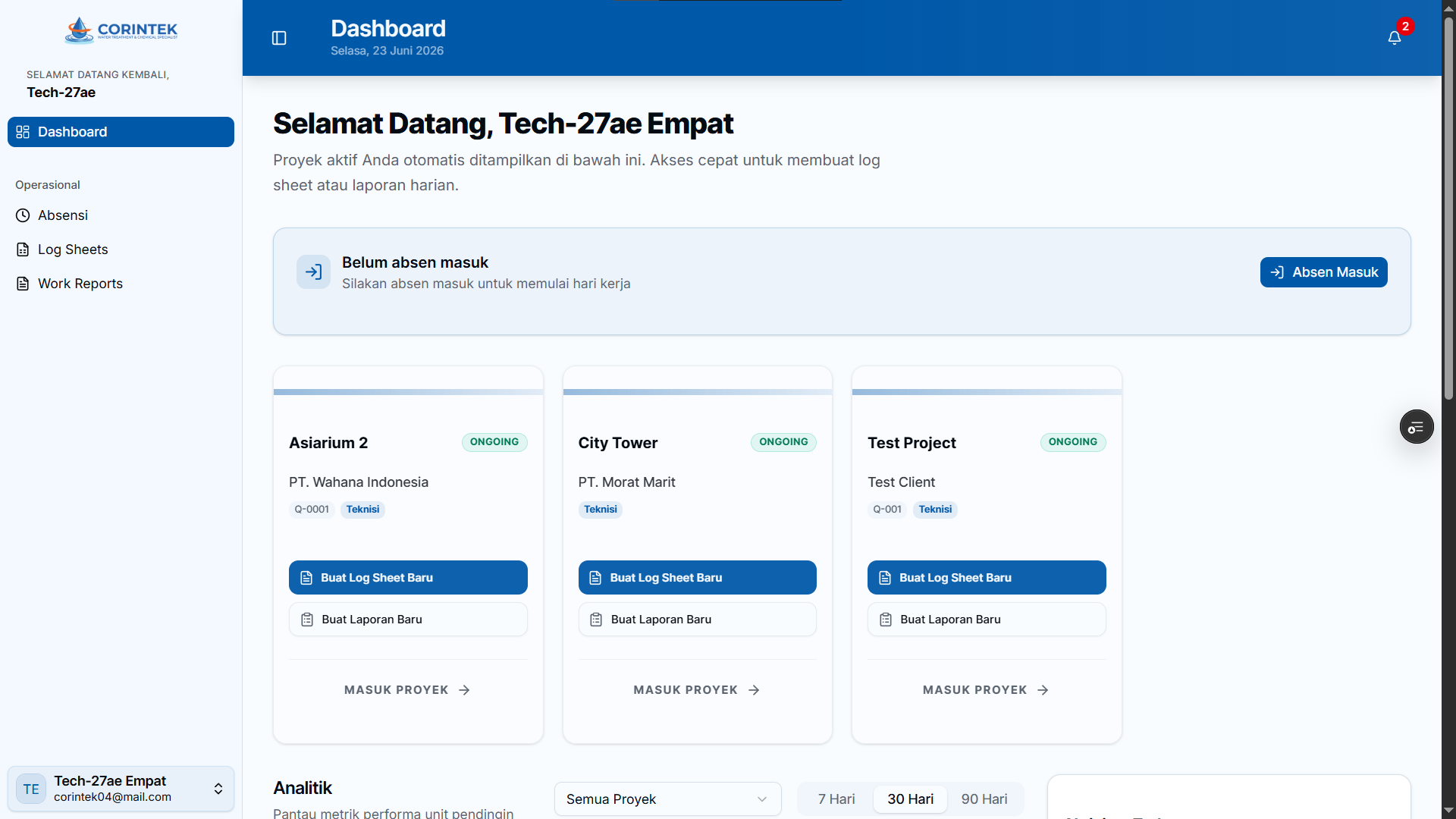Open the floating list settings button

pos(1416,427)
